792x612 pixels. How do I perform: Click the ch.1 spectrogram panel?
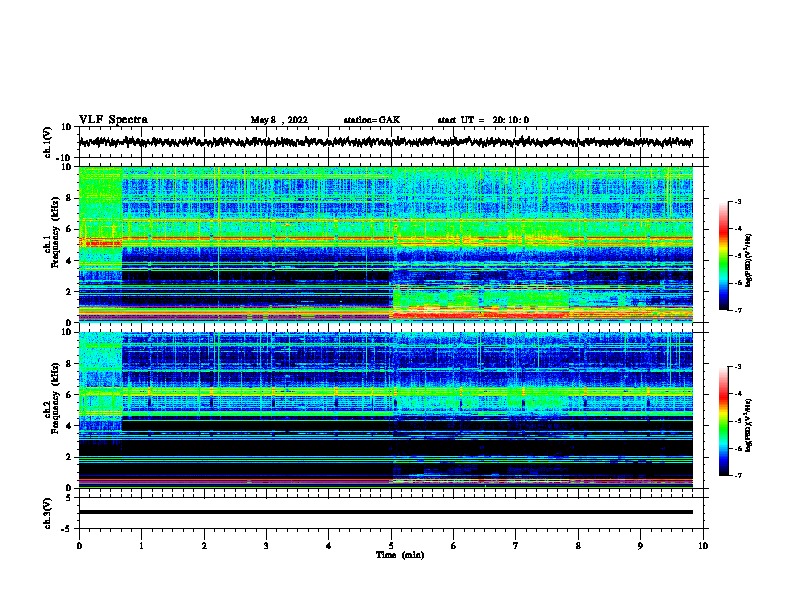pos(386,244)
